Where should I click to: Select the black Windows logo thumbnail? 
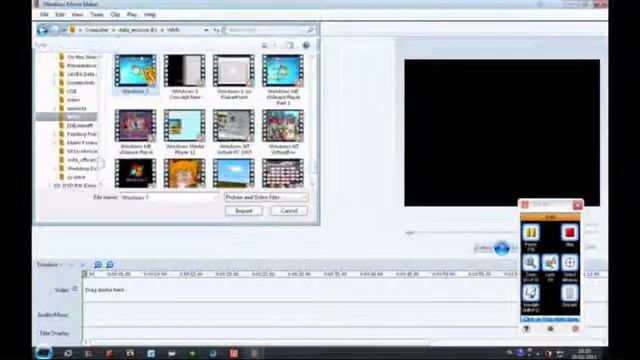pos(136,173)
